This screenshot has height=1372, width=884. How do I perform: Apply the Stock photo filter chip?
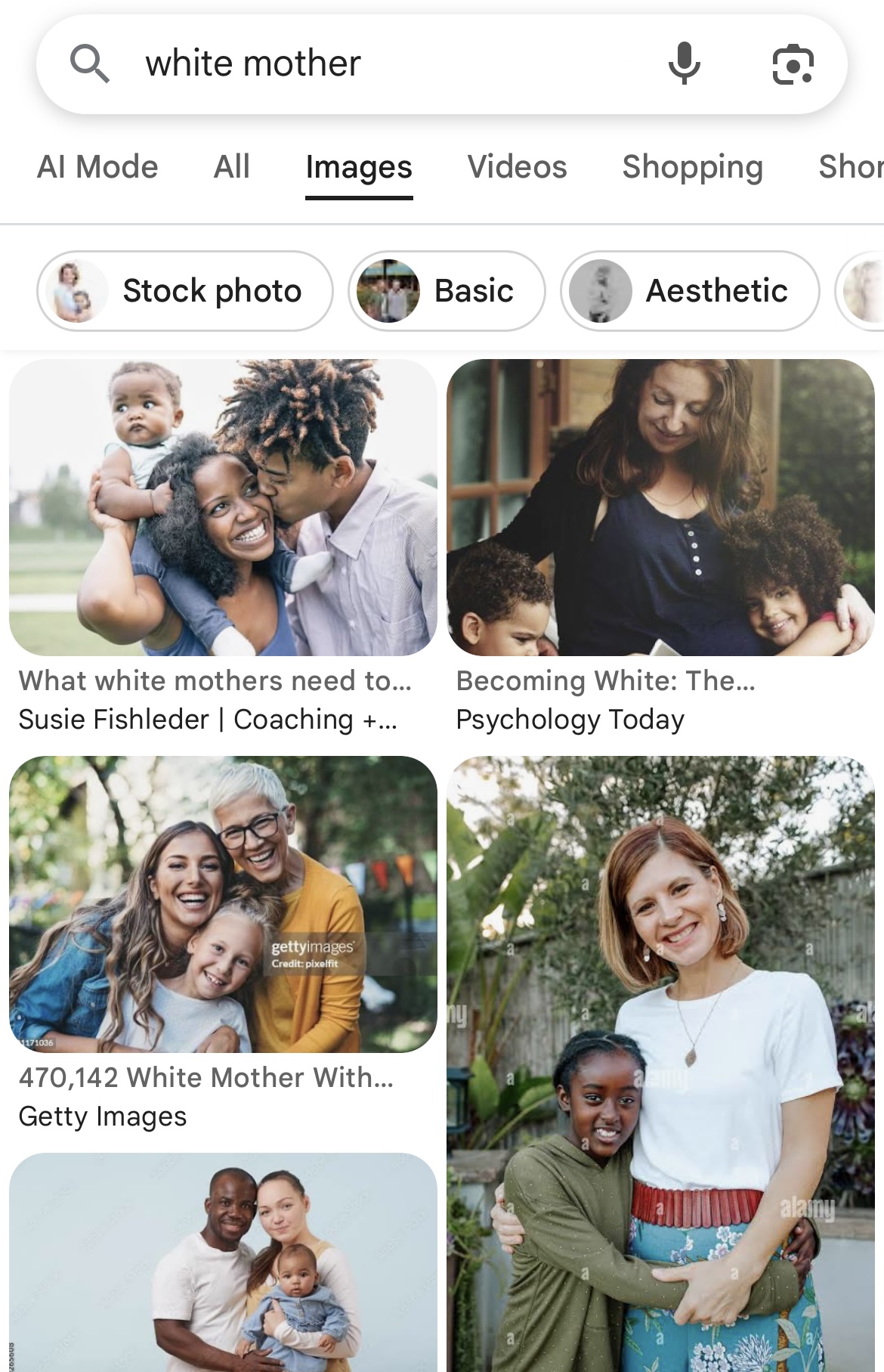click(x=185, y=291)
